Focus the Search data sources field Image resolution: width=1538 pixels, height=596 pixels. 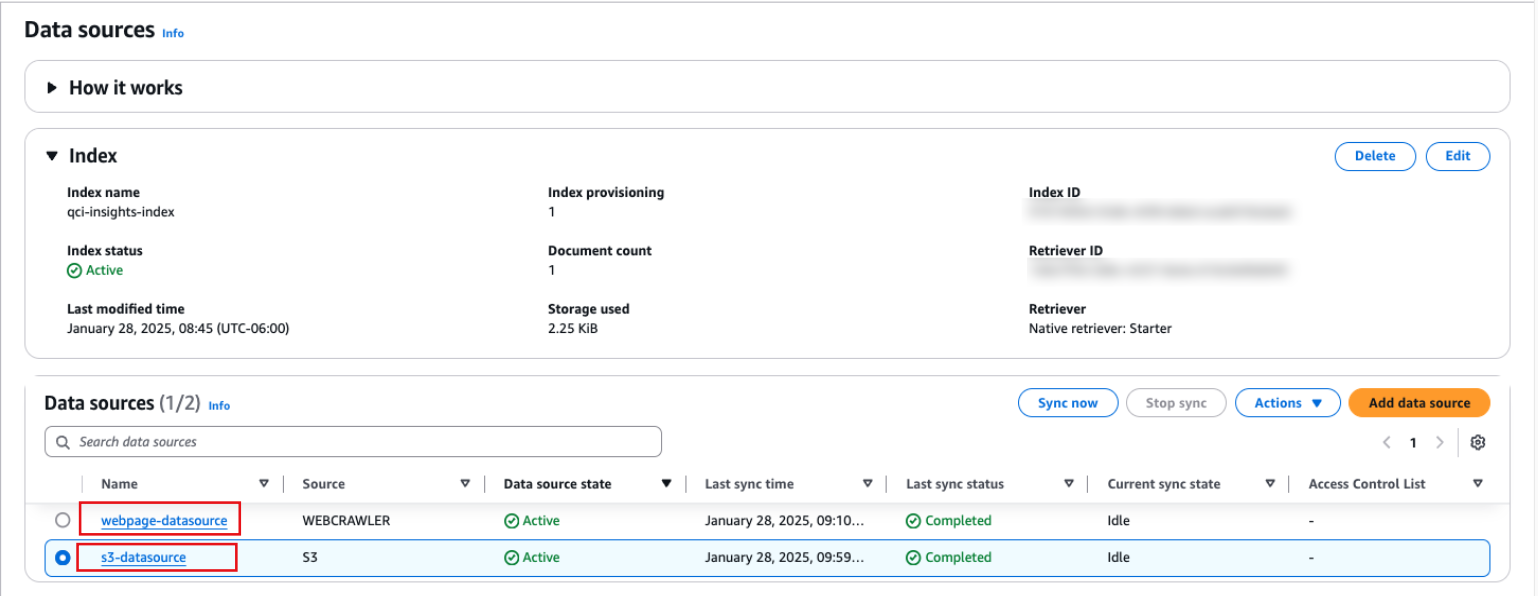353,442
